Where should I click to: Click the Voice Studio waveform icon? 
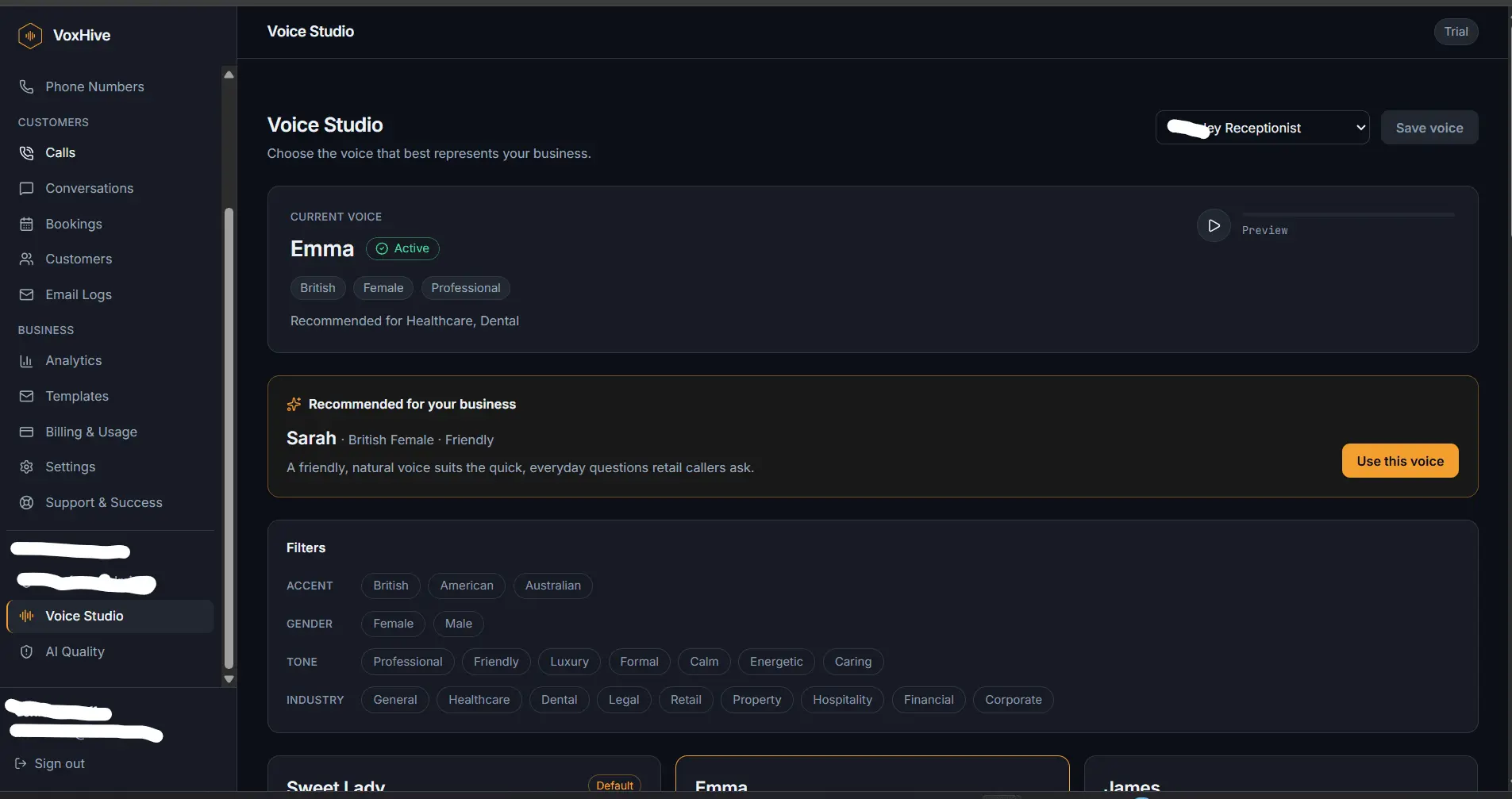click(x=26, y=616)
